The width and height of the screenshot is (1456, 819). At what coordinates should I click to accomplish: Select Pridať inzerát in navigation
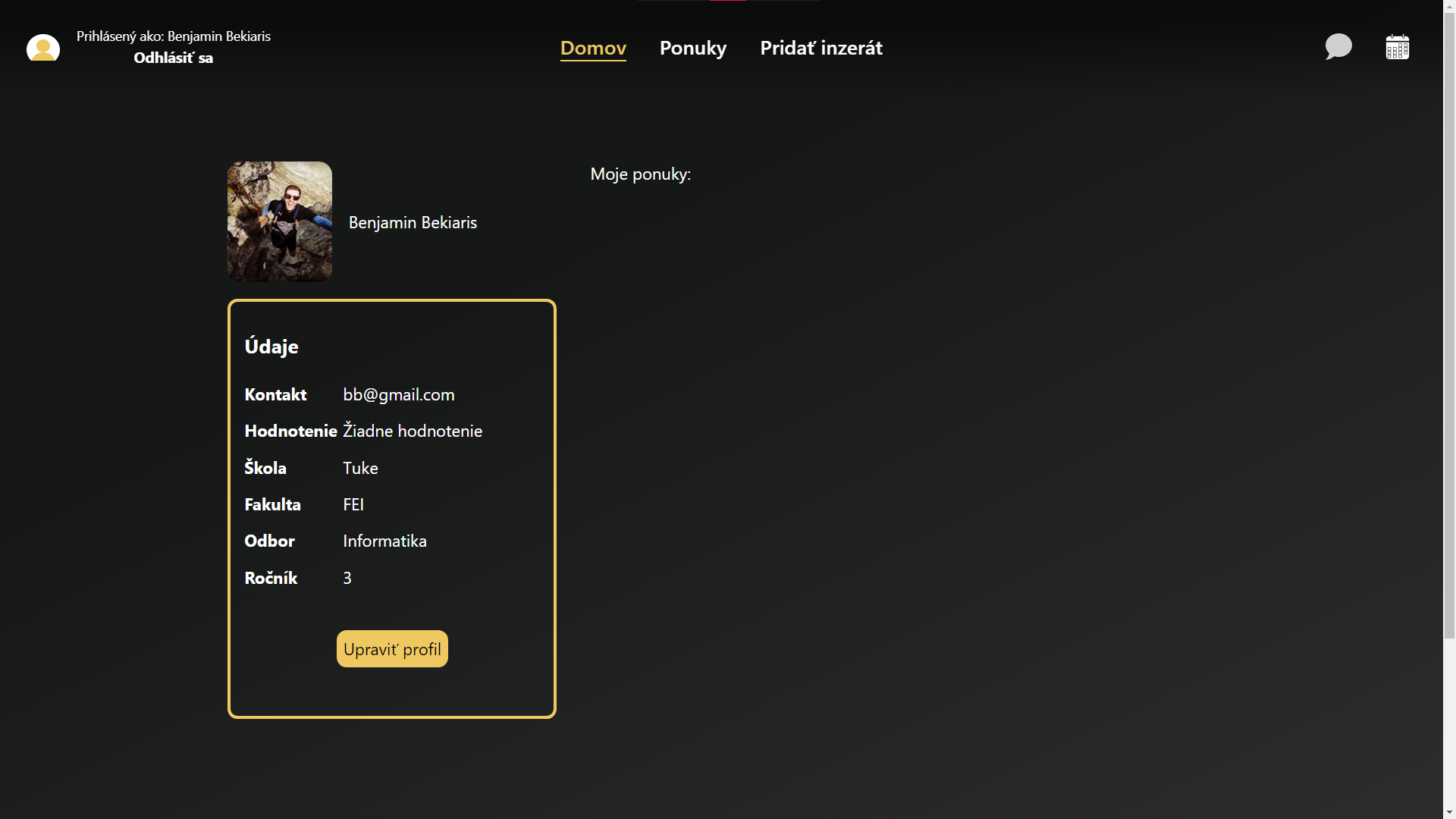click(x=821, y=48)
